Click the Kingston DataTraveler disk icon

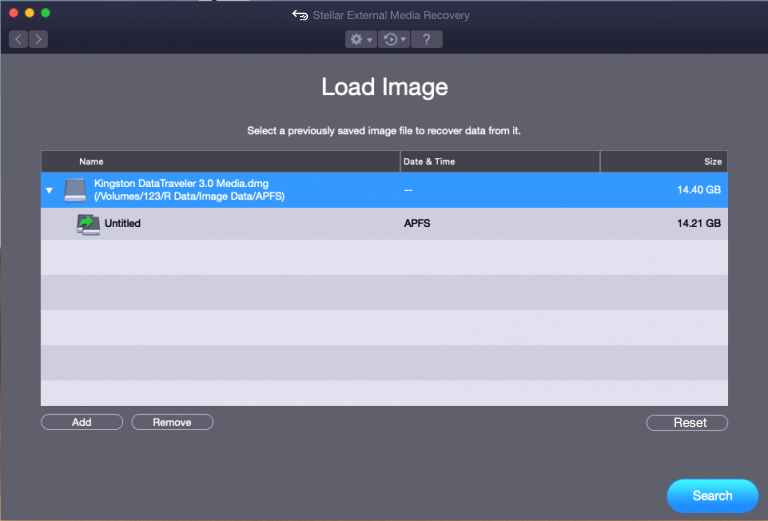pos(75,190)
